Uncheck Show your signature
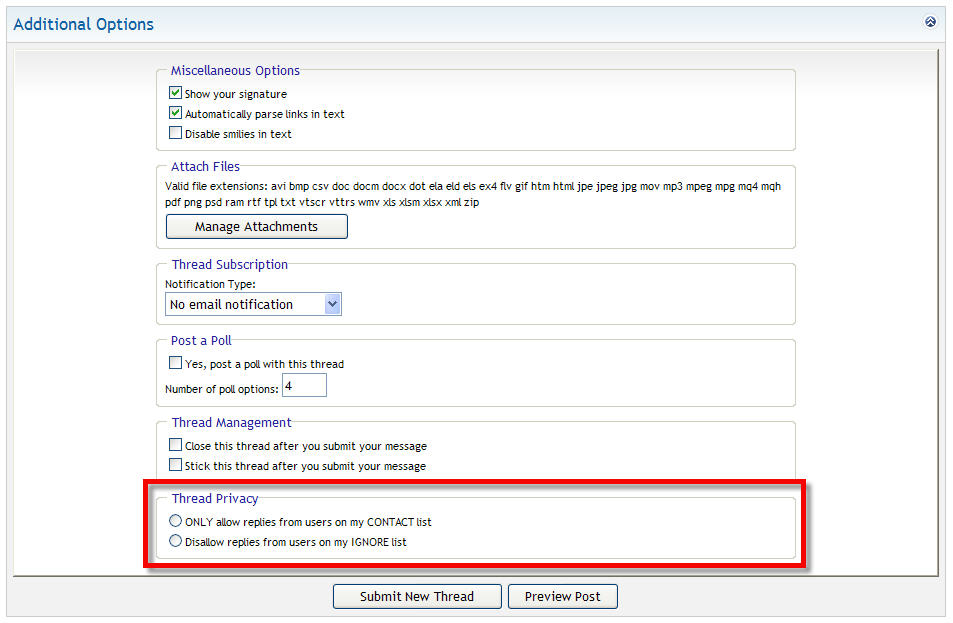The height and width of the screenshot is (623, 953). pos(175,93)
